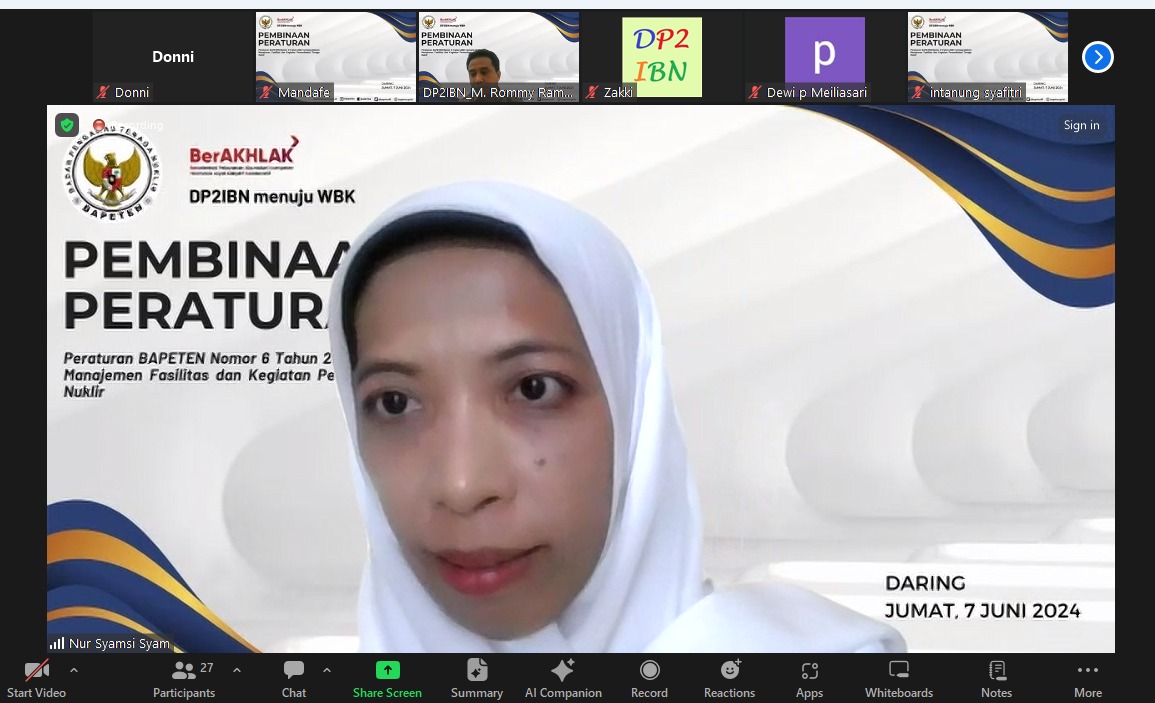This screenshot has height=703, width=1155.
Task: Click the participant count 27
Action: pos(207,668)
